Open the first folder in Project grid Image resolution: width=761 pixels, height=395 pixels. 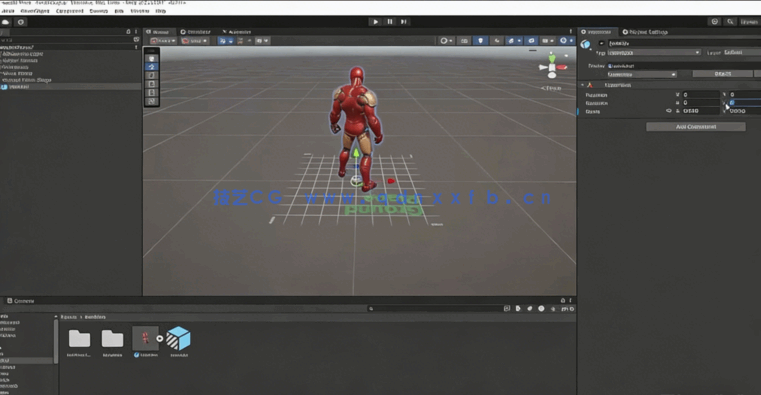click(79, 339)
